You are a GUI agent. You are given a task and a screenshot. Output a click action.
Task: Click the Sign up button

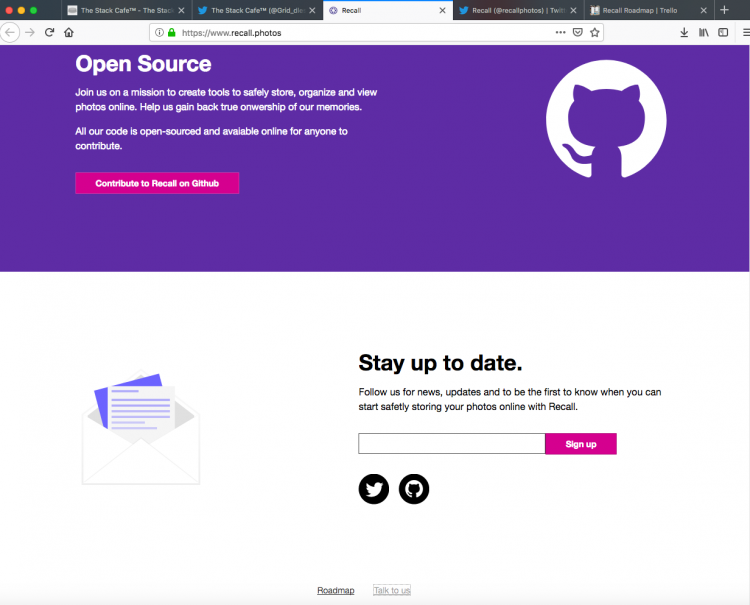[581, 444]
